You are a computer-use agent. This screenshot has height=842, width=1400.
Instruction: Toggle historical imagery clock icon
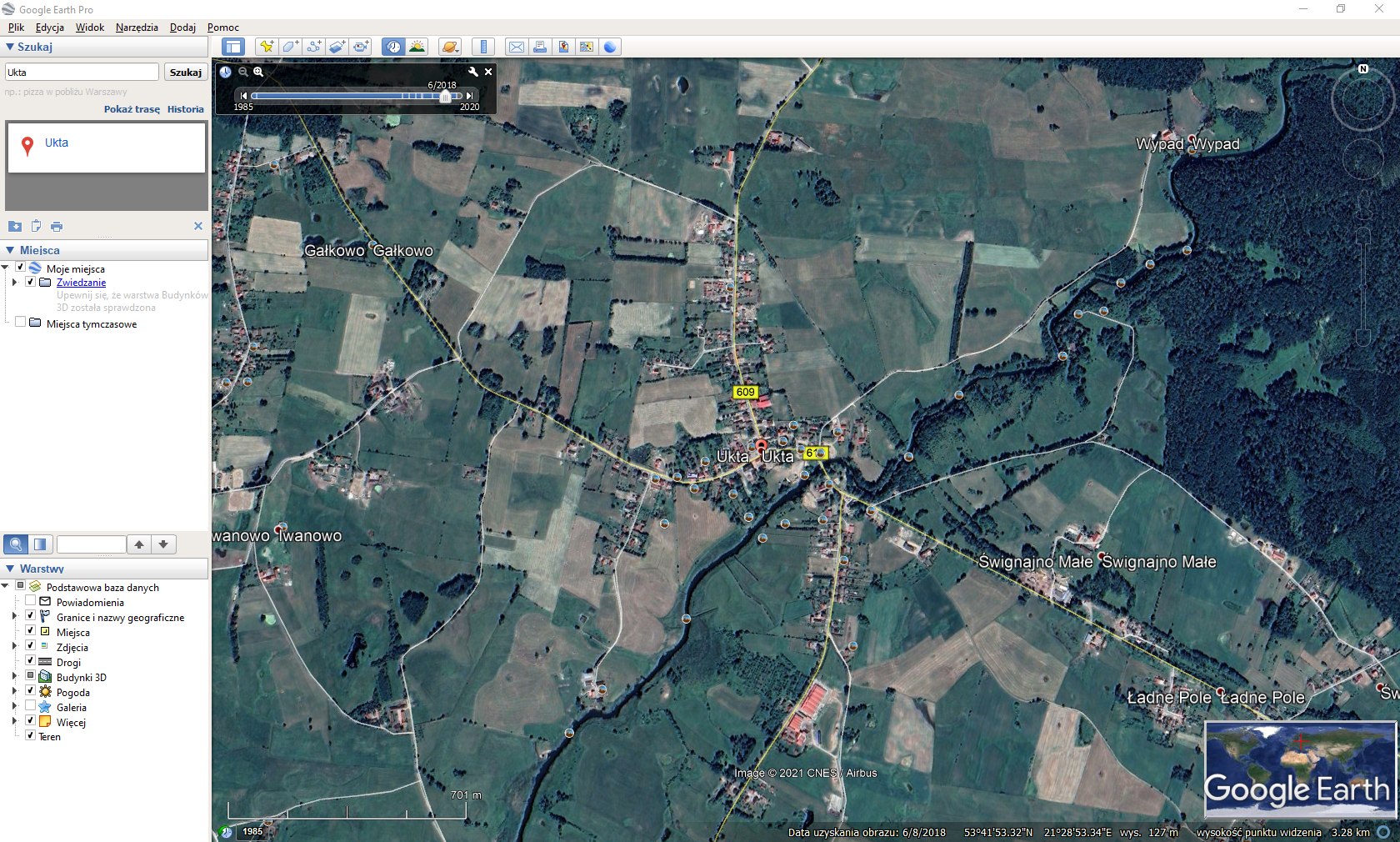tap(393, 47)
